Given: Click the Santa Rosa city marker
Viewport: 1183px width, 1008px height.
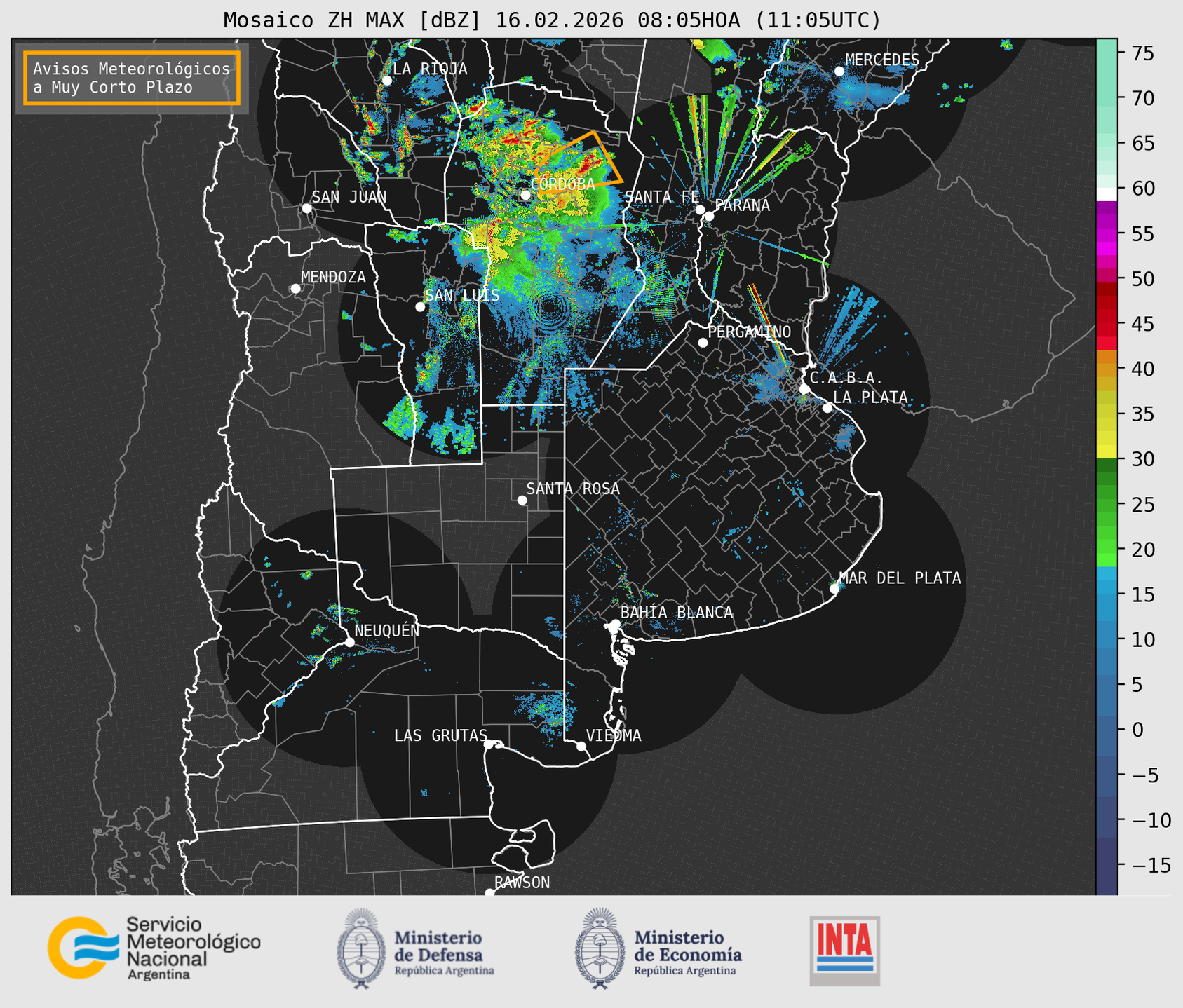Looking at the screenshot, I should [x=522, y=500].
